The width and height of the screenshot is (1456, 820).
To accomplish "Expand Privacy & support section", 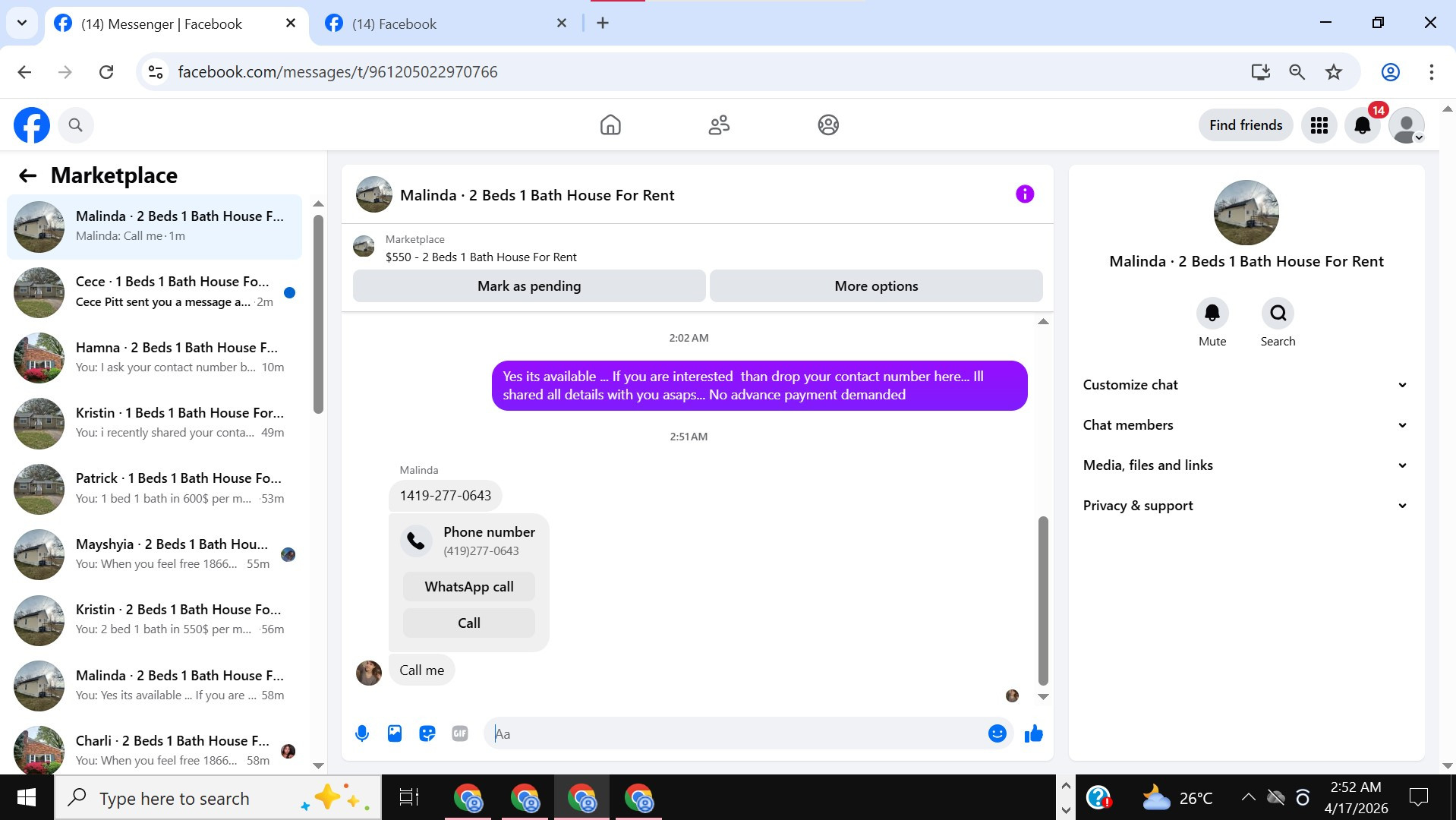I will click(x=1245, y=506).
